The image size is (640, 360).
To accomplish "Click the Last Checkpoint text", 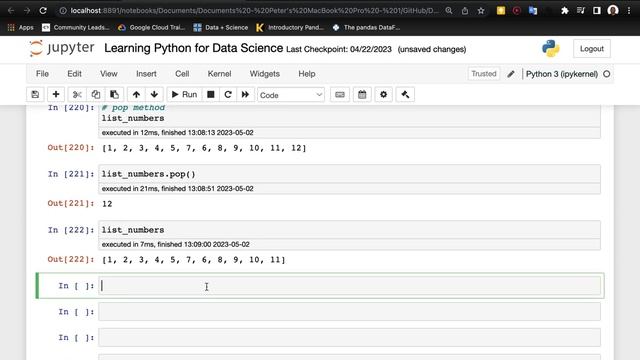I will click(339, 49).
